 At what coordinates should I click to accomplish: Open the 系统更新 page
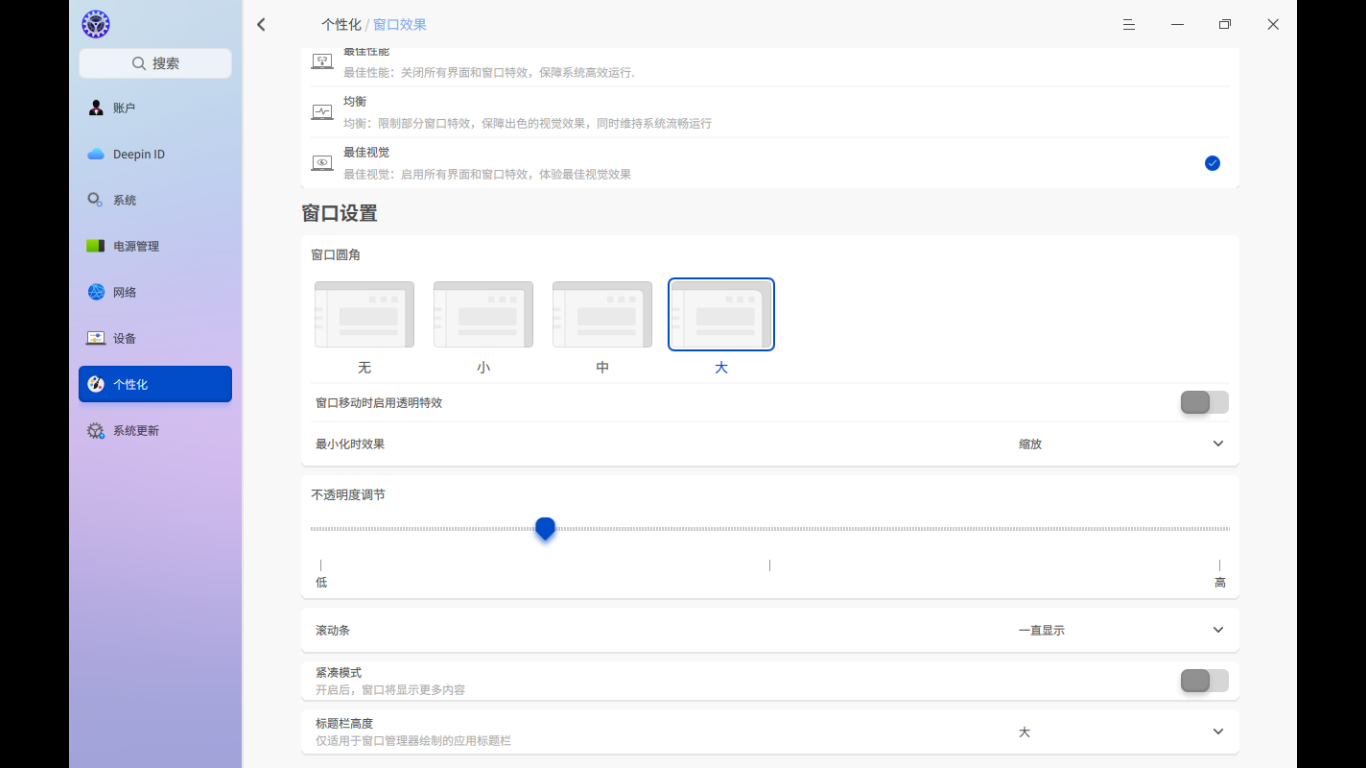tap(155, 430)
